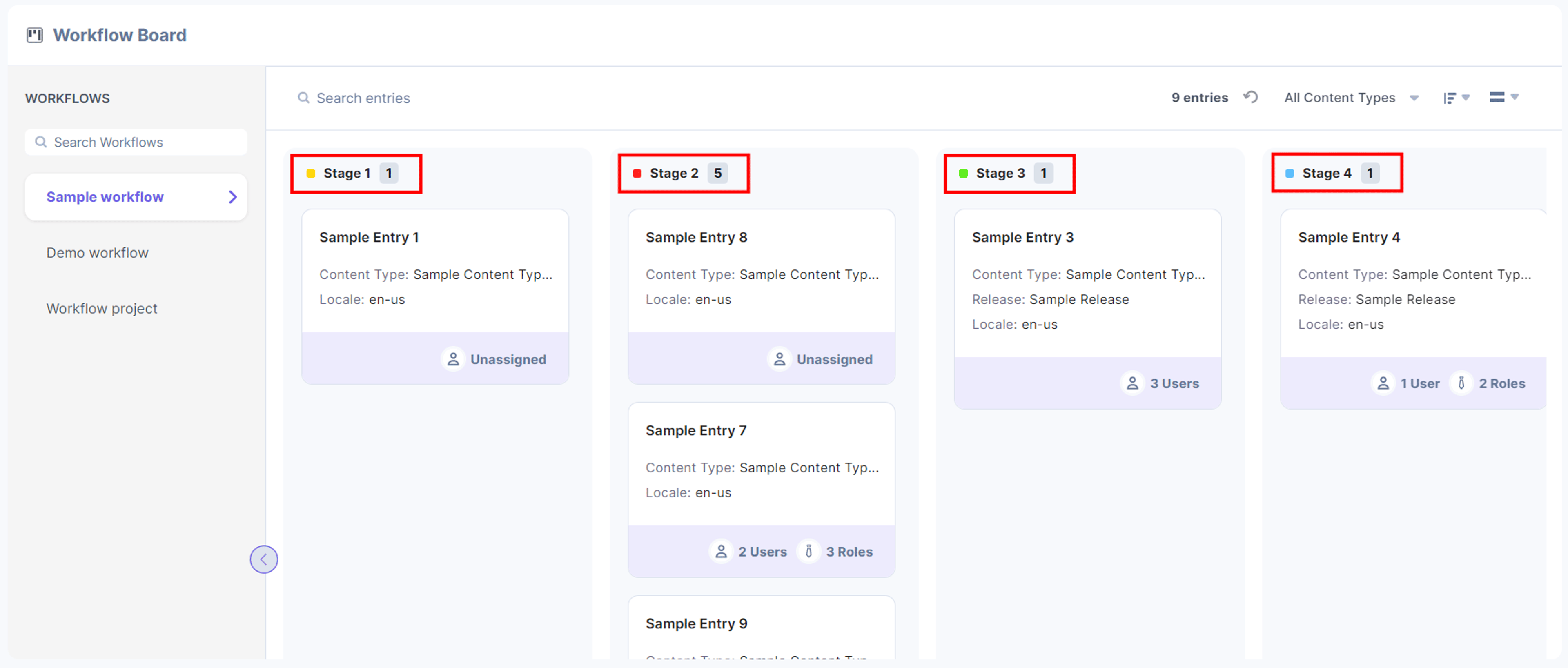Open Sample Entry 4 card title

[x=1349, y=238]
